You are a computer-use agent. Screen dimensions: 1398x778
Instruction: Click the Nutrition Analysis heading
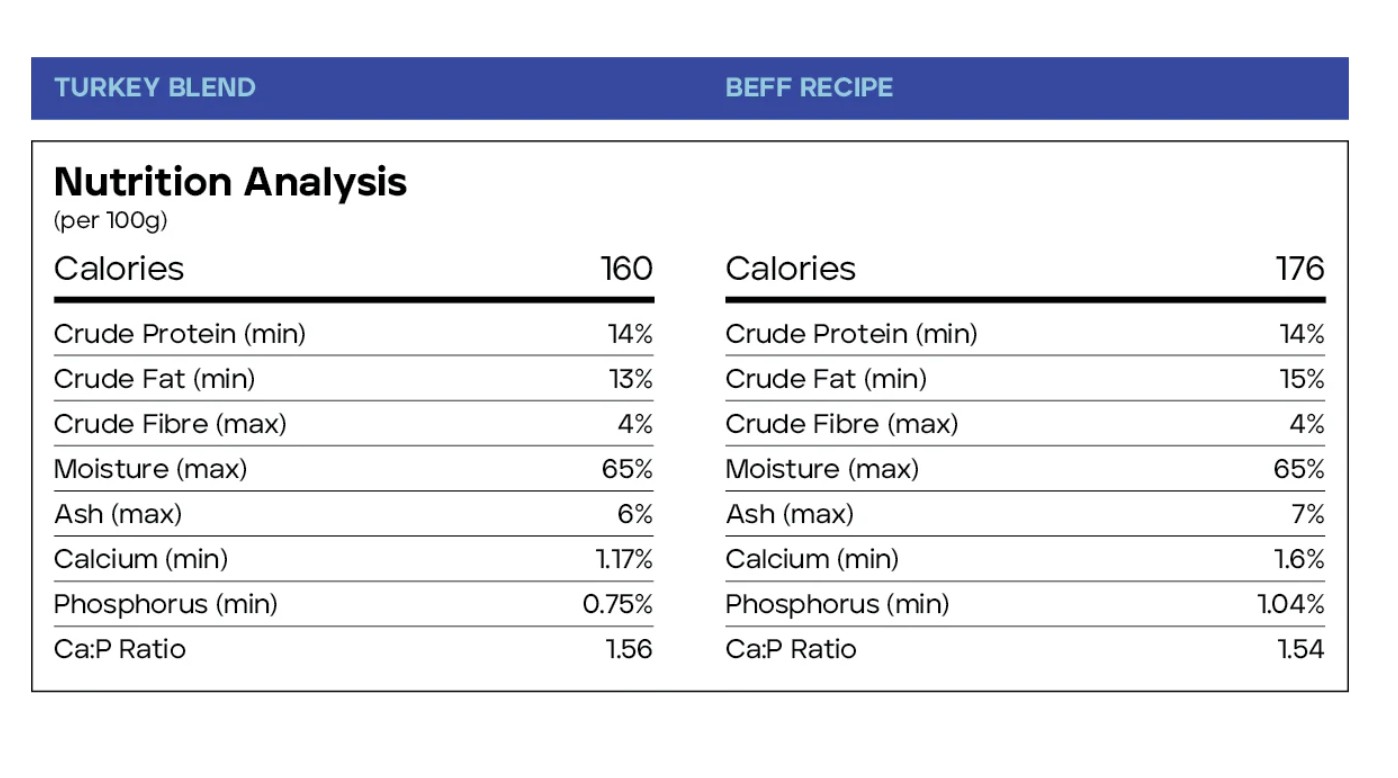click(230, 182)
